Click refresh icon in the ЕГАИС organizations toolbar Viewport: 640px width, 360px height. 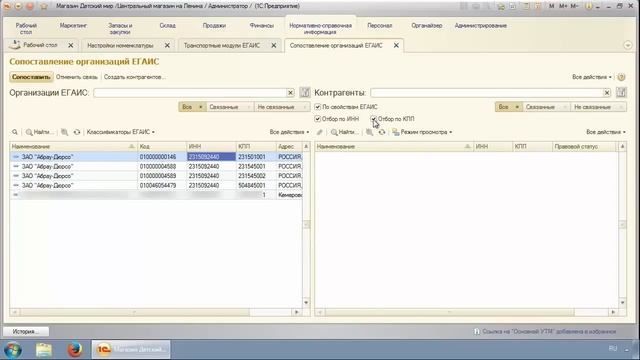(77, 132)
